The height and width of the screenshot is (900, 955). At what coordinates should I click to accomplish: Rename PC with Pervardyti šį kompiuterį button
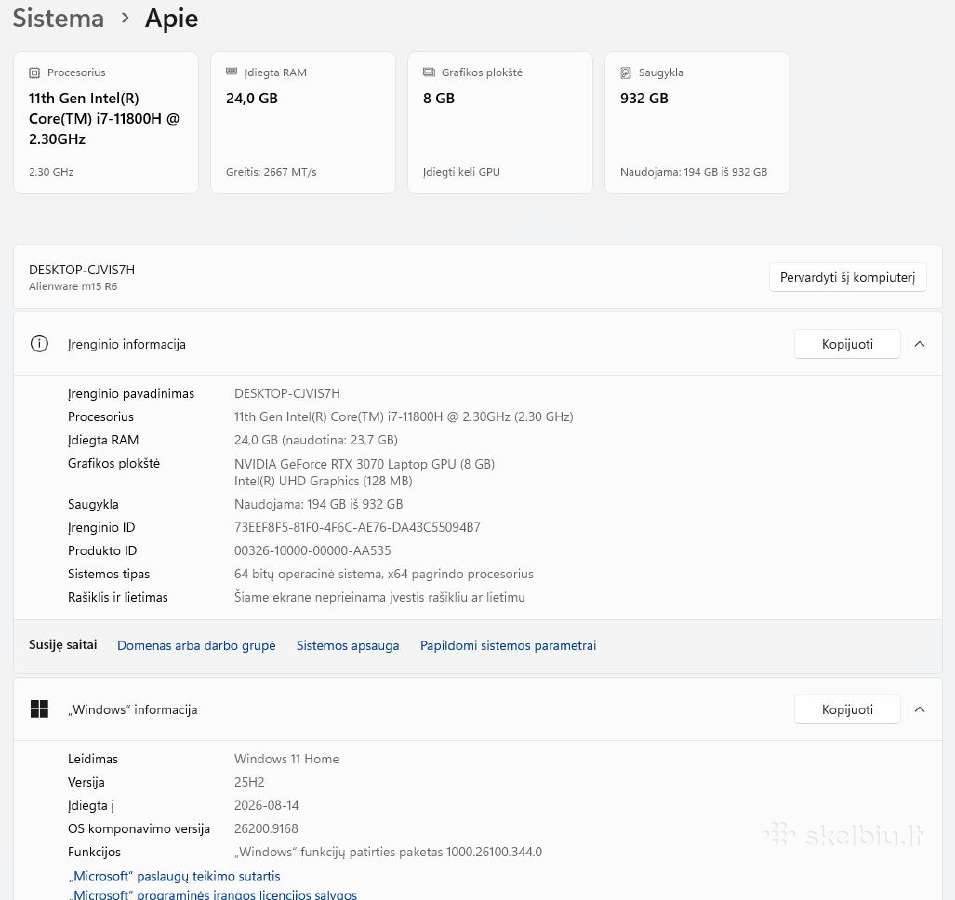(847, 277)
